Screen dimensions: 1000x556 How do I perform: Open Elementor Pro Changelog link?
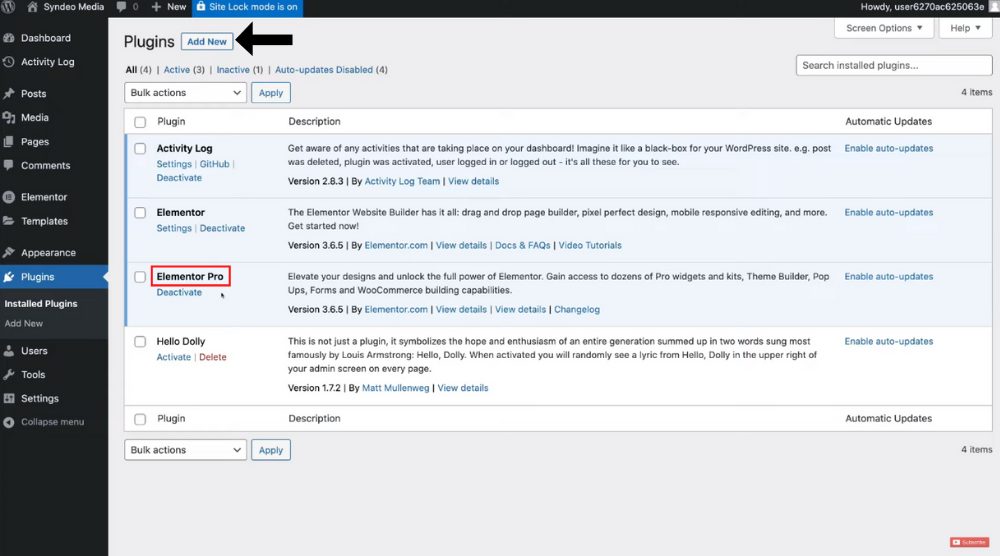(x=577, y=309)
